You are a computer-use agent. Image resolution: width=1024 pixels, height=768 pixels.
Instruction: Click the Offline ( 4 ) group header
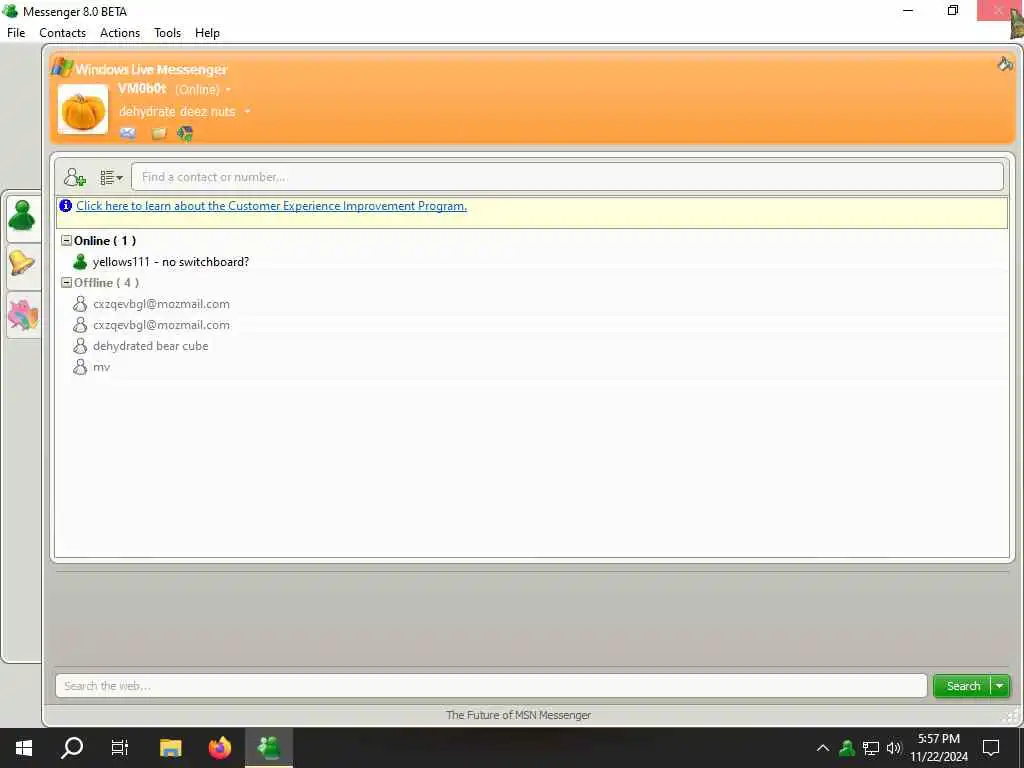click(x=106, y=283)
